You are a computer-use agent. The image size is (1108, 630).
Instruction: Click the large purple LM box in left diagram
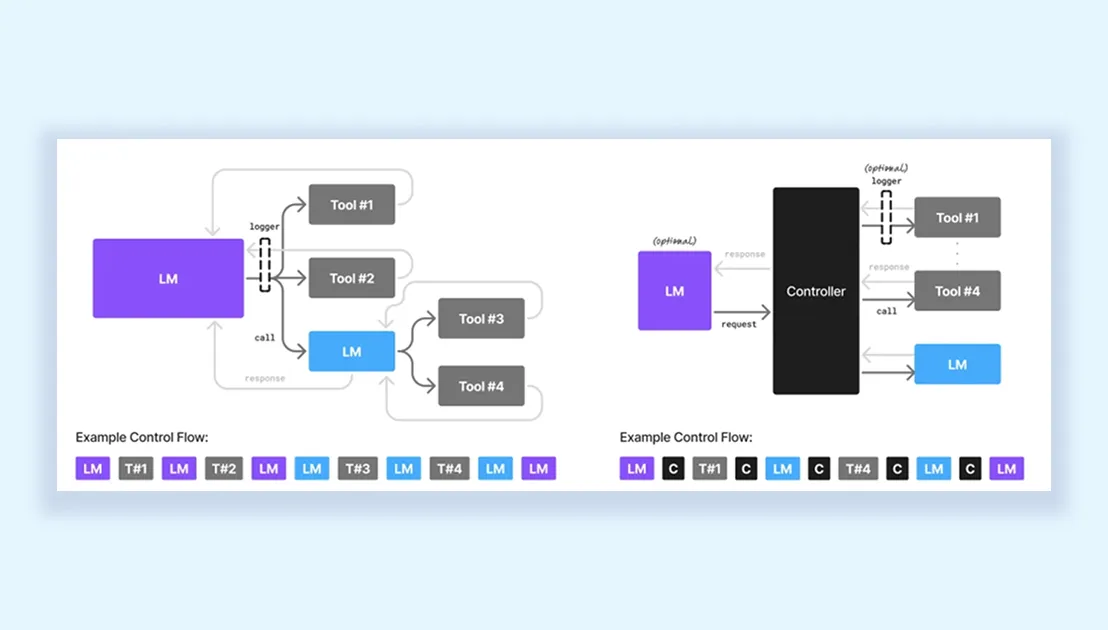(168, 278)
